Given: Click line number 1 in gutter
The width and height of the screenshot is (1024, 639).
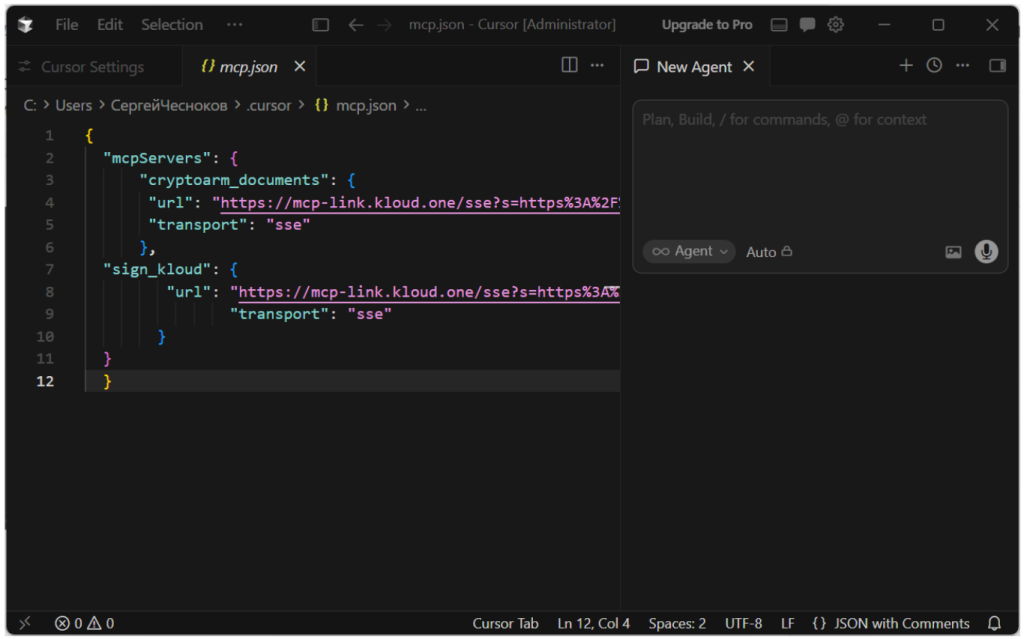Looking at the screenshot, I should tap(50, 136).
